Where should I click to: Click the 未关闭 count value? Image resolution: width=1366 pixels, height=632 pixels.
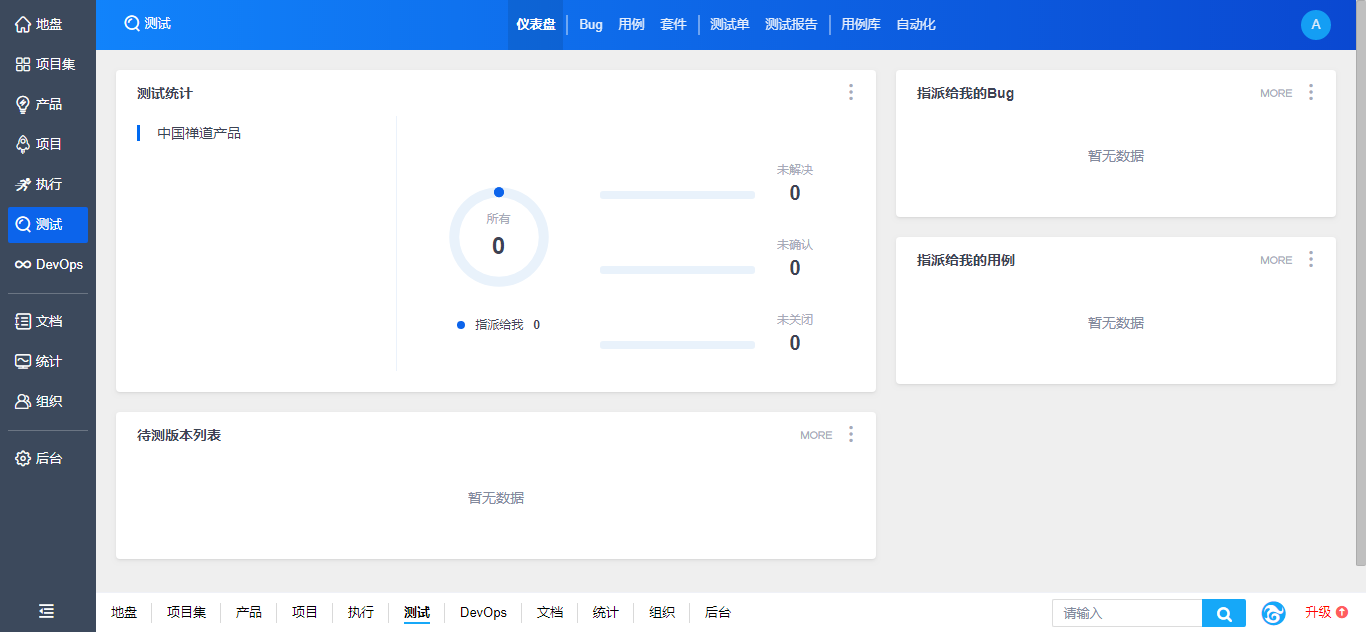tap(795, 343)
